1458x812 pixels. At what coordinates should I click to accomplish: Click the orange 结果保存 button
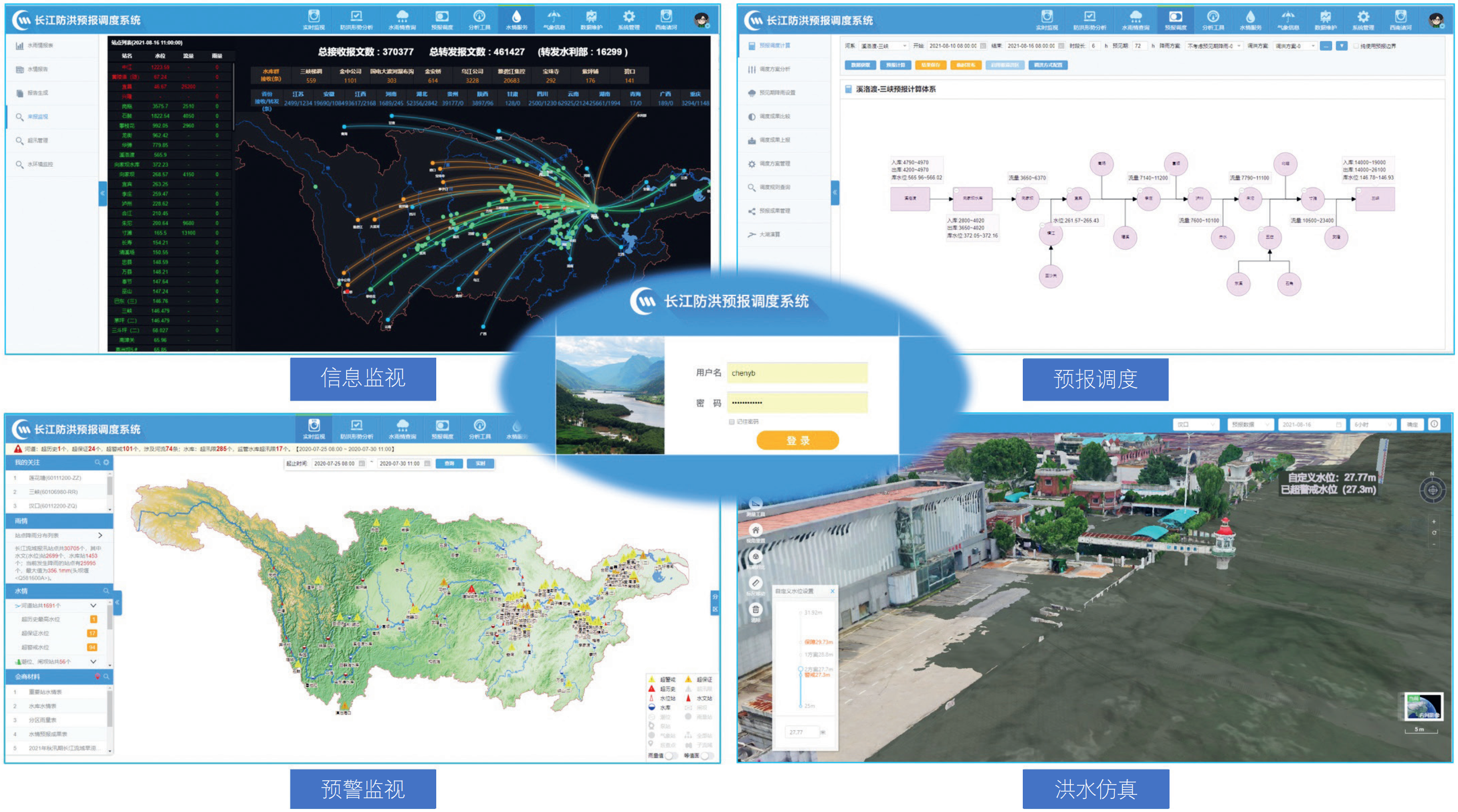coord(930,65)
